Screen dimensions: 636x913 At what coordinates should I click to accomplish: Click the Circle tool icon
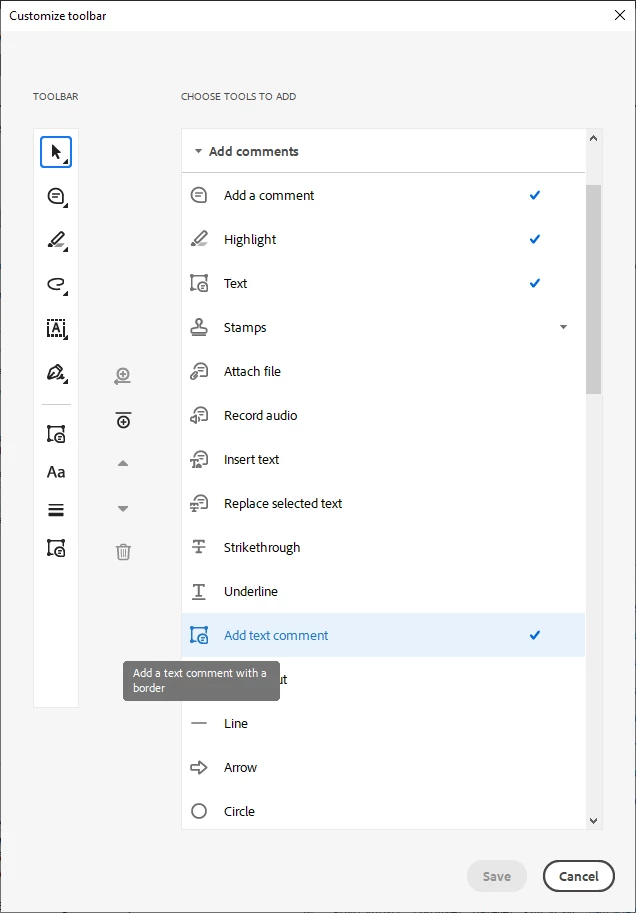199,811
